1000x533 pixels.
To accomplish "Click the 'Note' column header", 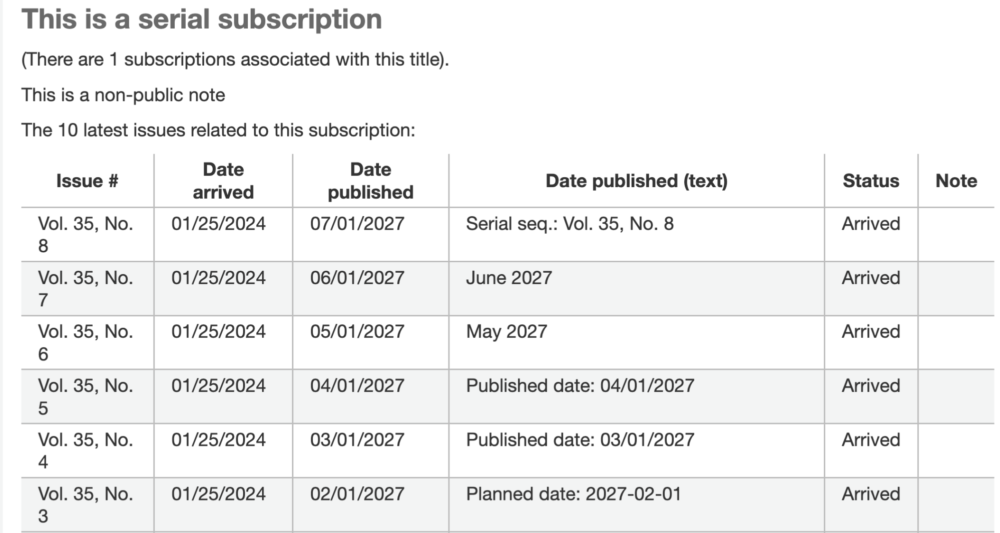I will pos(956,181).
